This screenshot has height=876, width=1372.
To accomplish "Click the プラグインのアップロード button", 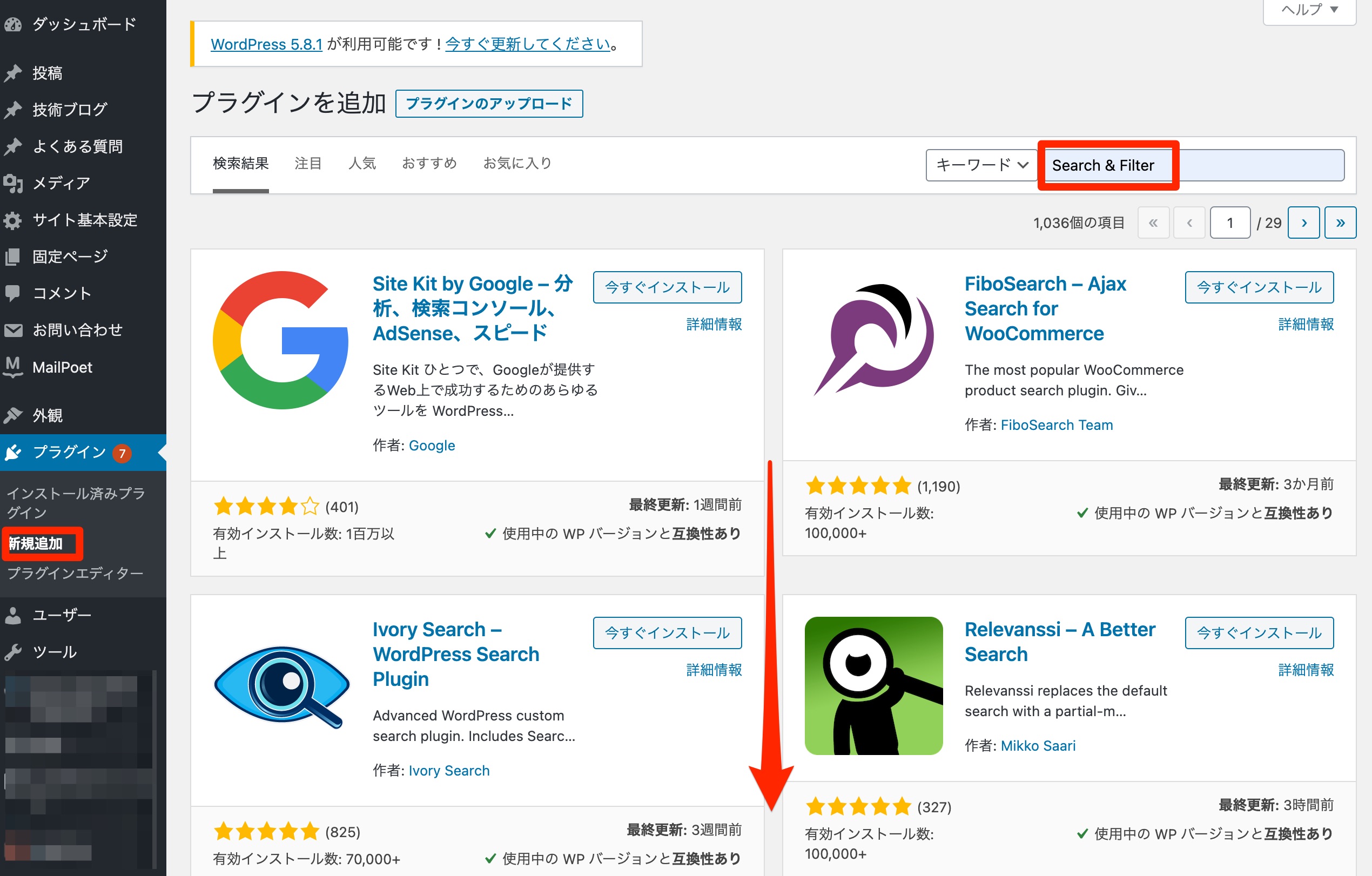I will tap(489, 104).
